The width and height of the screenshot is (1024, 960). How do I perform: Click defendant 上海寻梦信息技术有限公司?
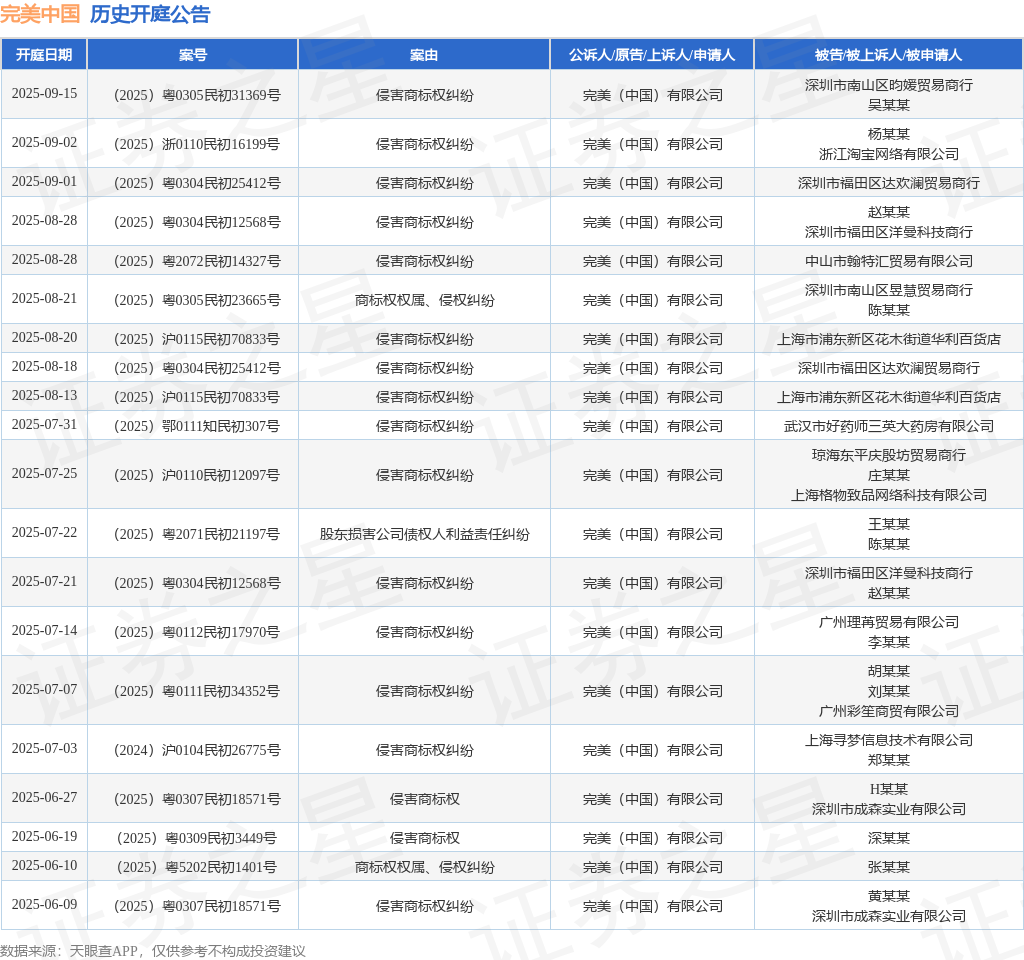pyautogui.click(x=889, y=741)
